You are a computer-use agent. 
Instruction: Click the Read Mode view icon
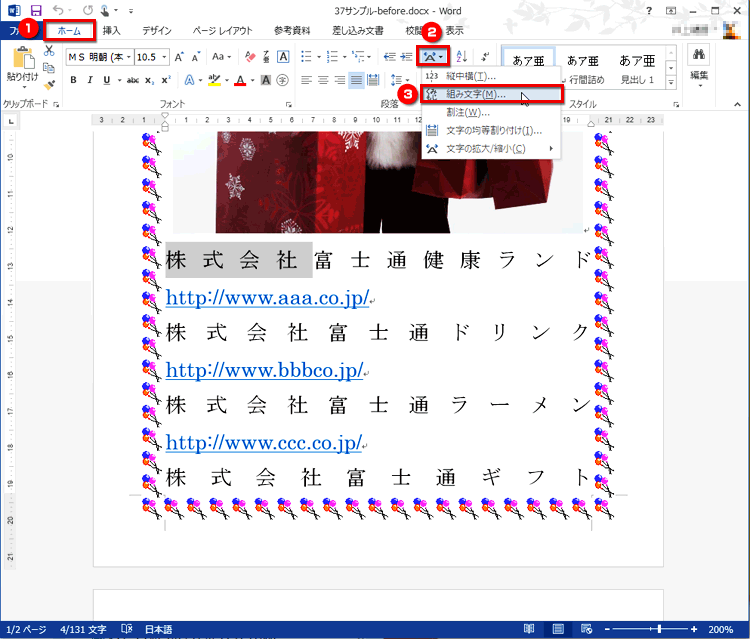pyautogui.click(x=529, y=629)
